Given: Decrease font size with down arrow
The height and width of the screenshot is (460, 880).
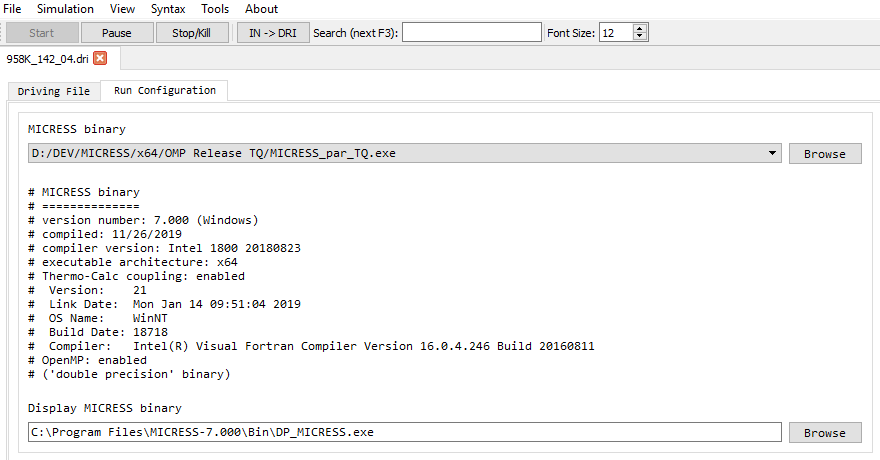Looking at the screenshot, I should click(640, 37).
